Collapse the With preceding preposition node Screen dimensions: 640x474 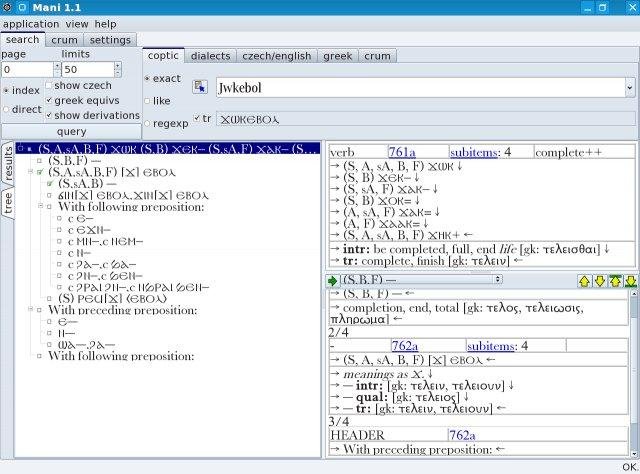(x=30, y=309)
